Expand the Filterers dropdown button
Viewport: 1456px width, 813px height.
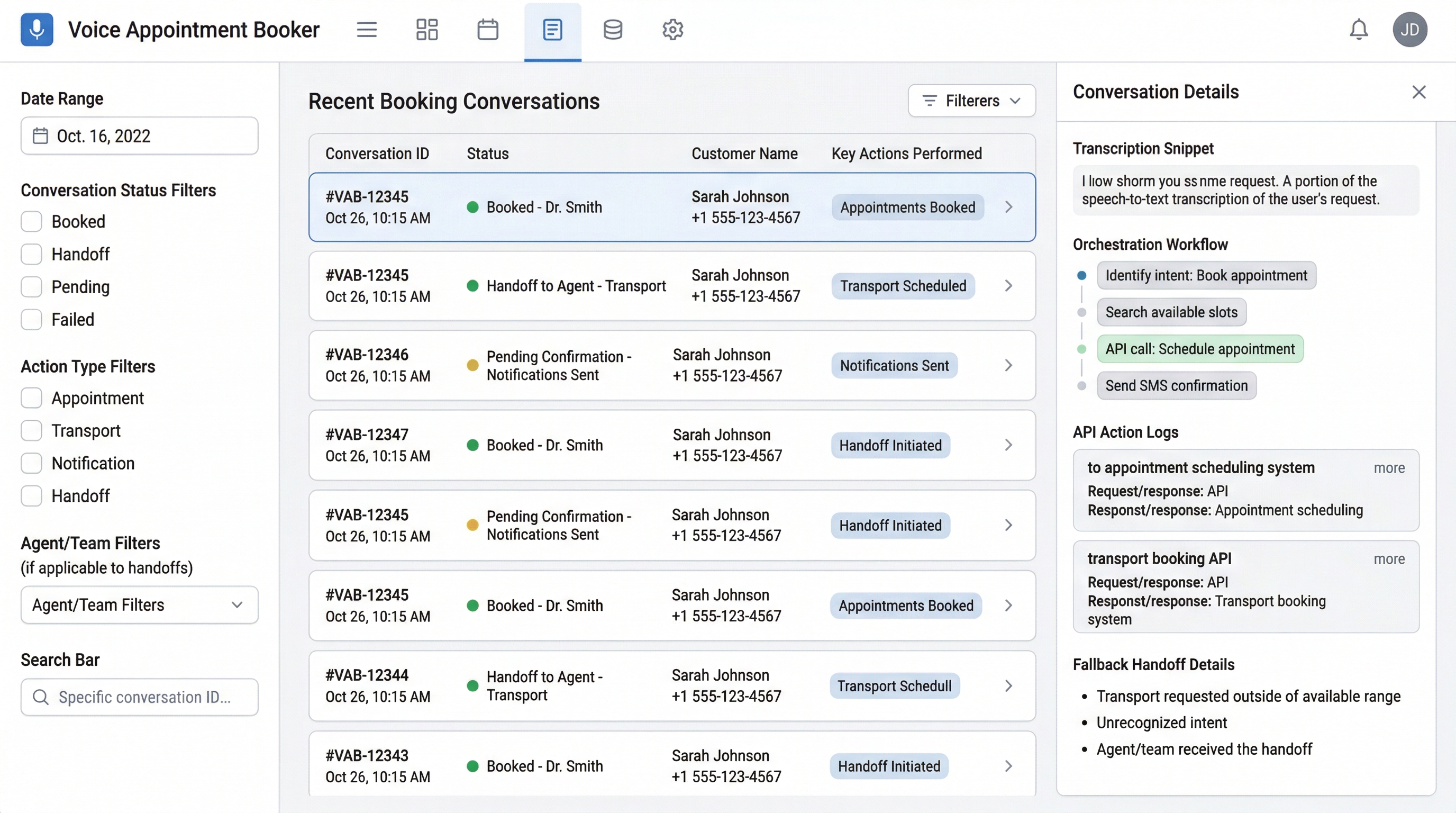(x=971, y=101)
